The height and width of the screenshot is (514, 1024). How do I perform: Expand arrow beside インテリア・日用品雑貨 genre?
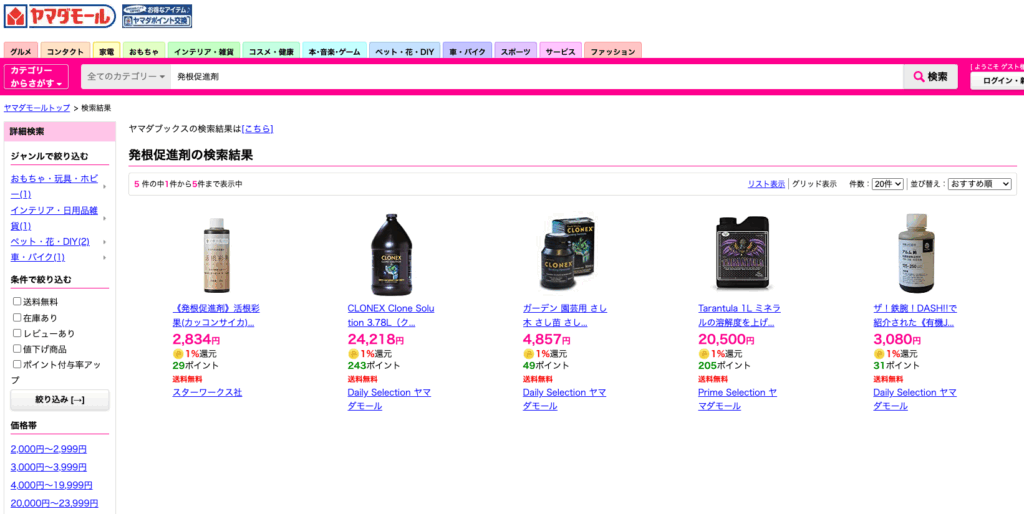tap(104, 219)
